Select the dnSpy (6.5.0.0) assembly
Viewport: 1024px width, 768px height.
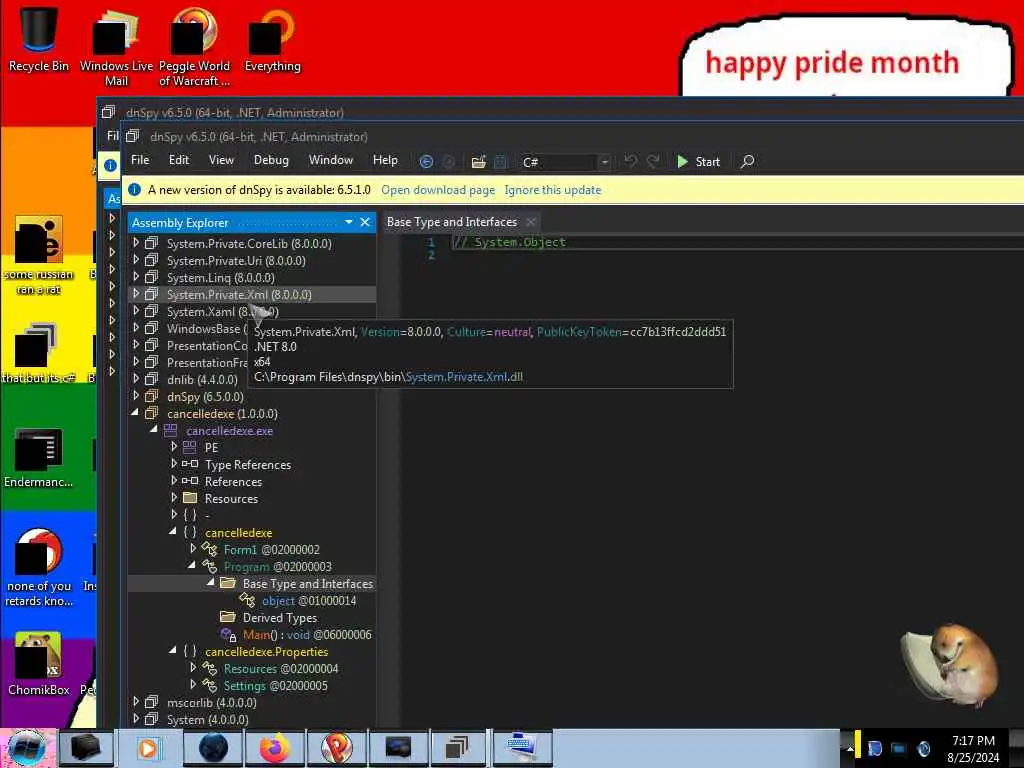click(x=205, y=396)
